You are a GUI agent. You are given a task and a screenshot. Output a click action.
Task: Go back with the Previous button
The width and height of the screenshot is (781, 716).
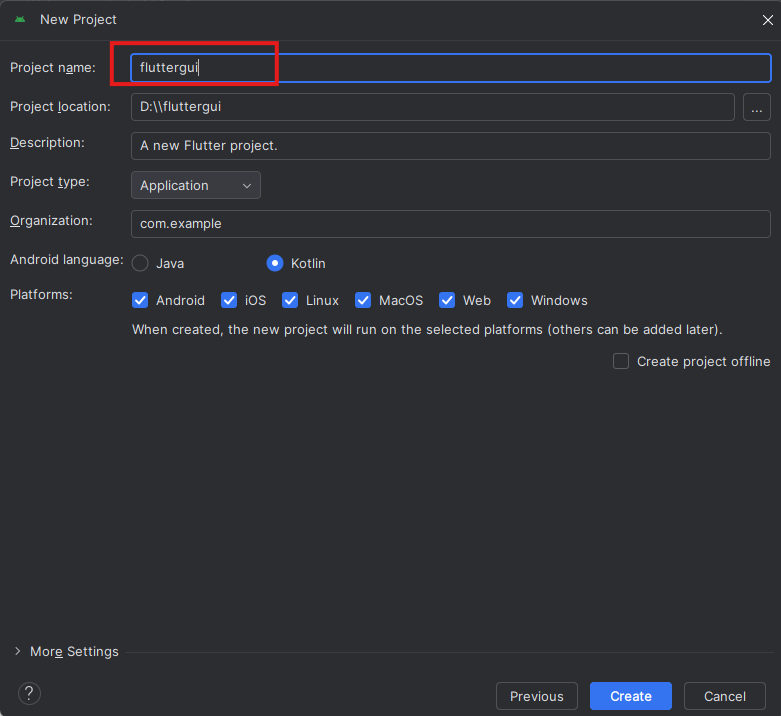click(x=536, y=696)
